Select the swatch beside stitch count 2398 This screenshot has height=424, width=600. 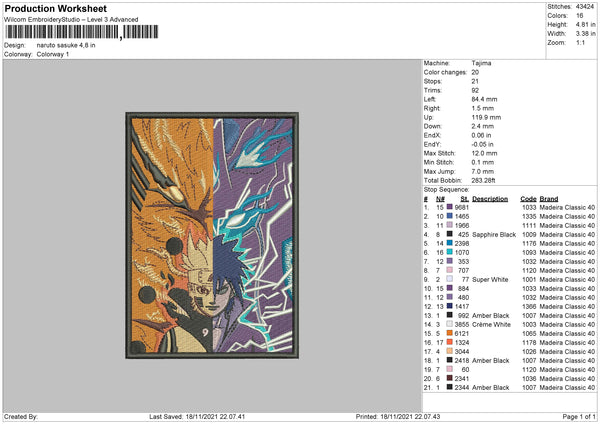click(x=450, y=243)
